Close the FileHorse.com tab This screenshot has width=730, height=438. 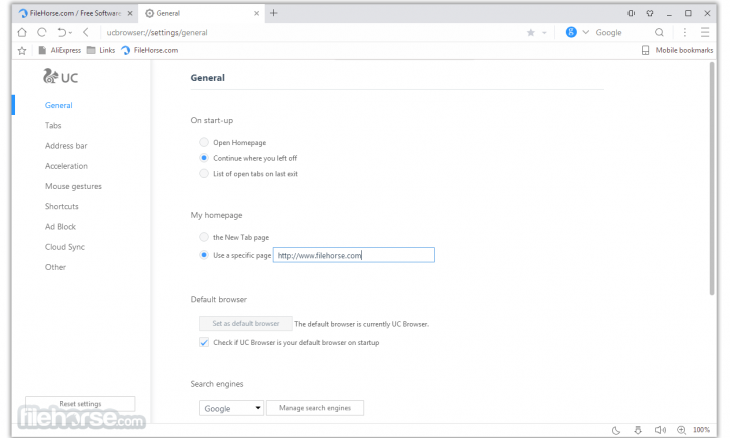click(x=130, y=13)
